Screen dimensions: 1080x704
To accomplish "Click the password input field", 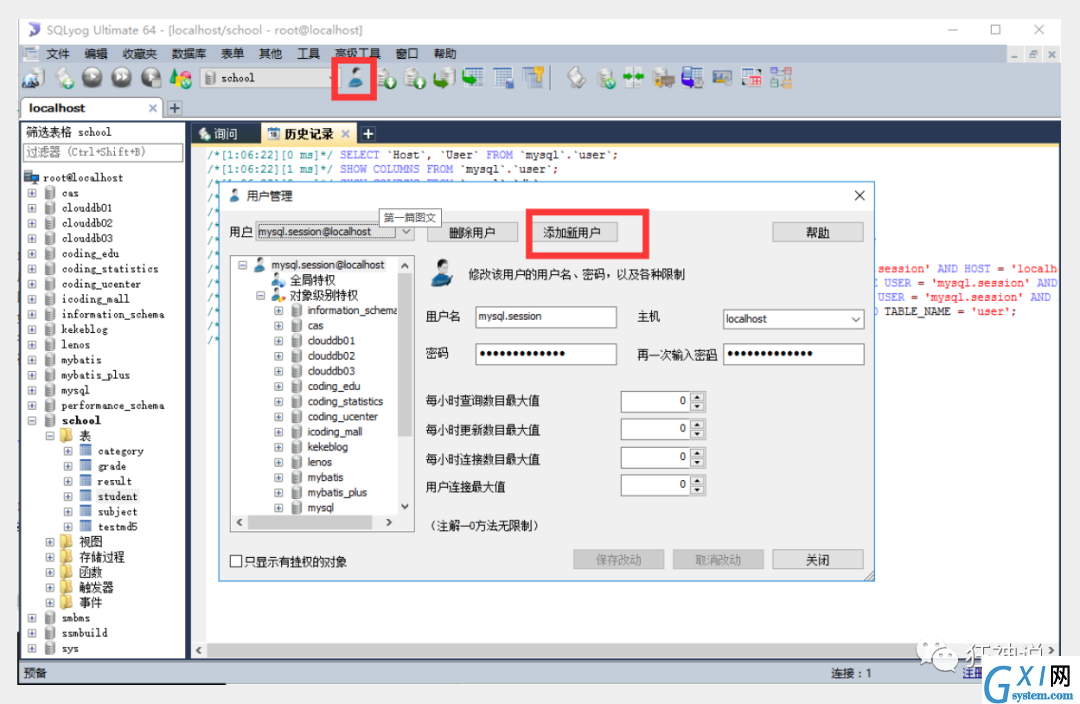I will 546,354.
